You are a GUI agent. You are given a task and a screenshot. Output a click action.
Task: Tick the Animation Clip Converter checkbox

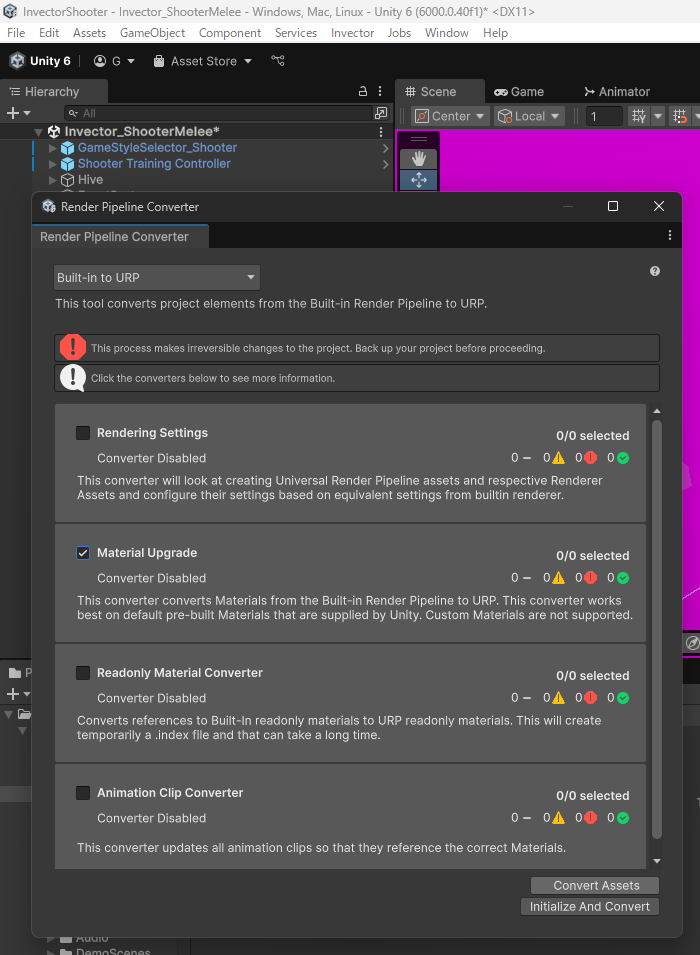(x=83, y=793)
